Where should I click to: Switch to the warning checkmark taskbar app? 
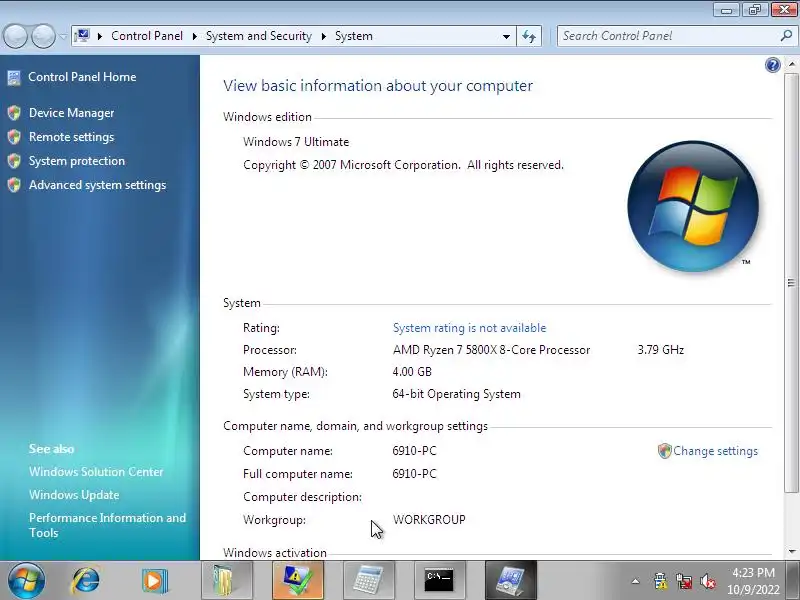298,580
